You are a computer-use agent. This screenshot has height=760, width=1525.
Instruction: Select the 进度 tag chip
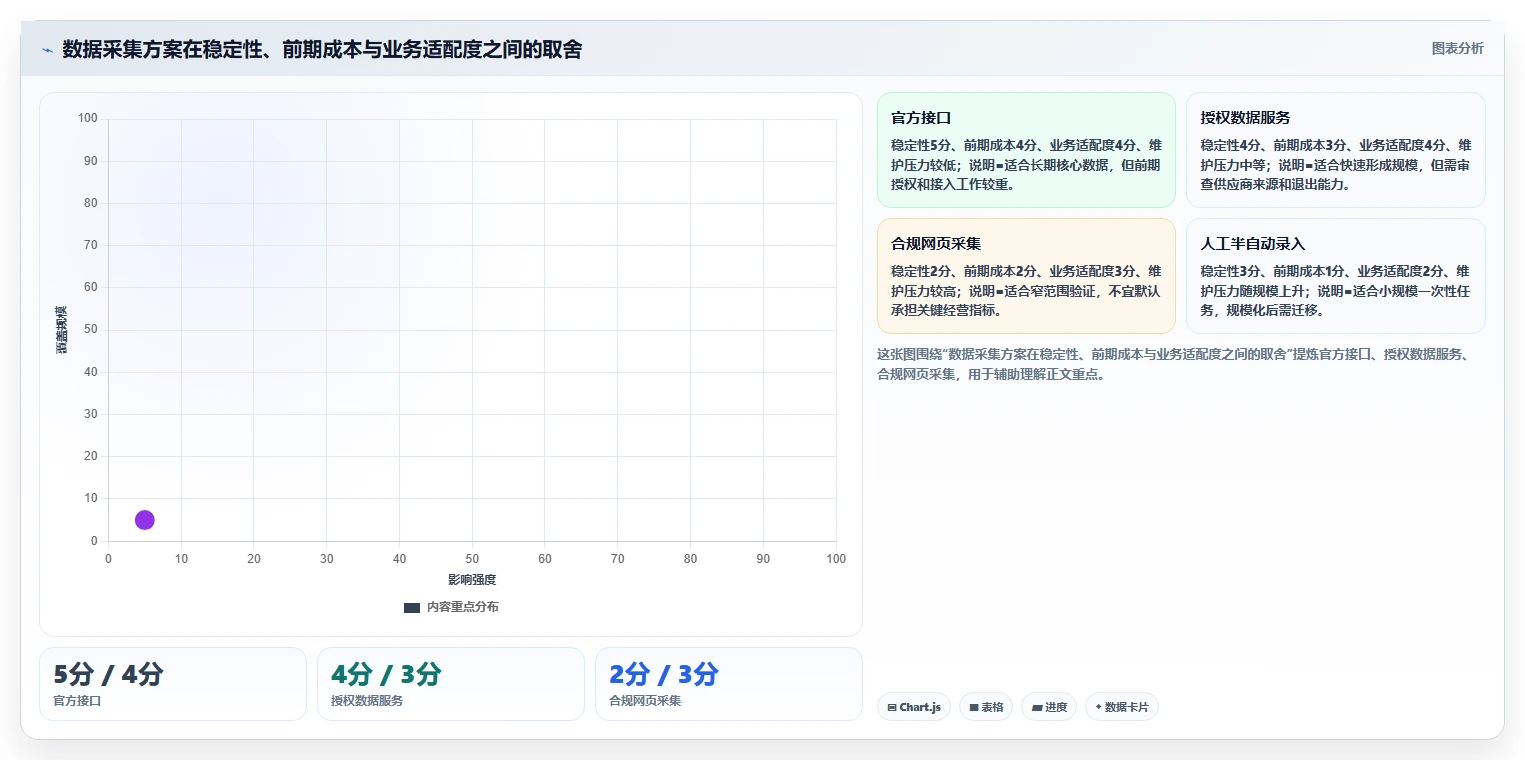click(x=1048, y=707)
